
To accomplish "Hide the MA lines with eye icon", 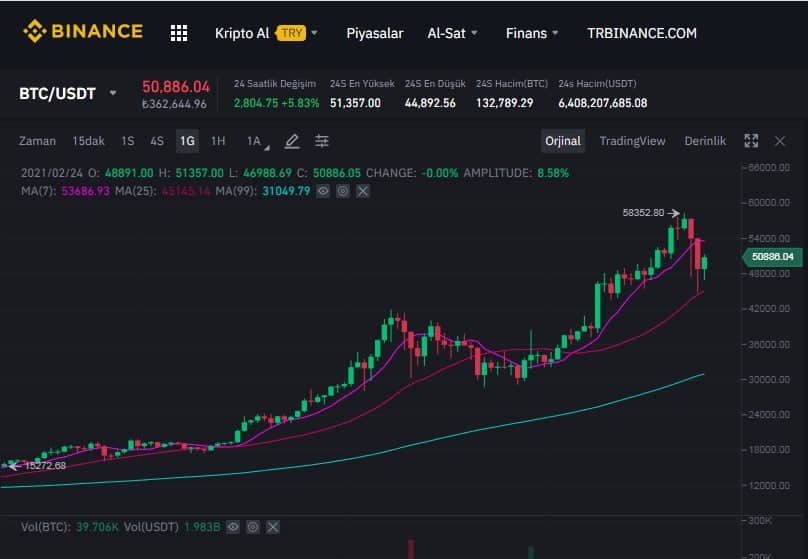I will pyautogui.click(x=323, y=190).
